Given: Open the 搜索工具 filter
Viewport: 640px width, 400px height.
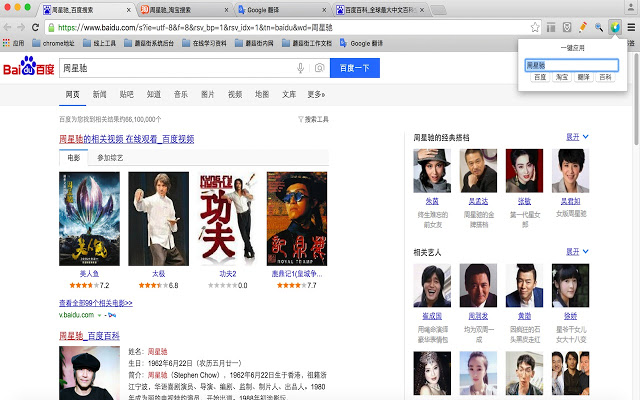Looking at the screenshot, I should (x=313, y=119).
